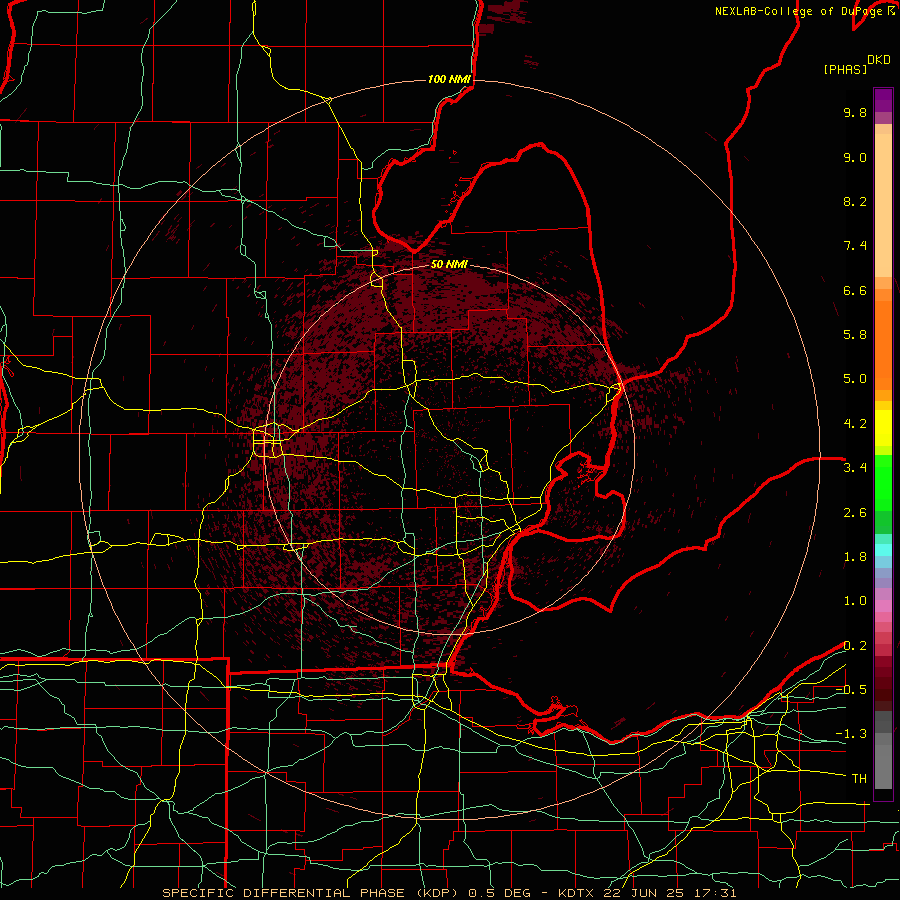900x900 pixels.
Task: Click the 8.2 value on the color scale
Action: 855,201
